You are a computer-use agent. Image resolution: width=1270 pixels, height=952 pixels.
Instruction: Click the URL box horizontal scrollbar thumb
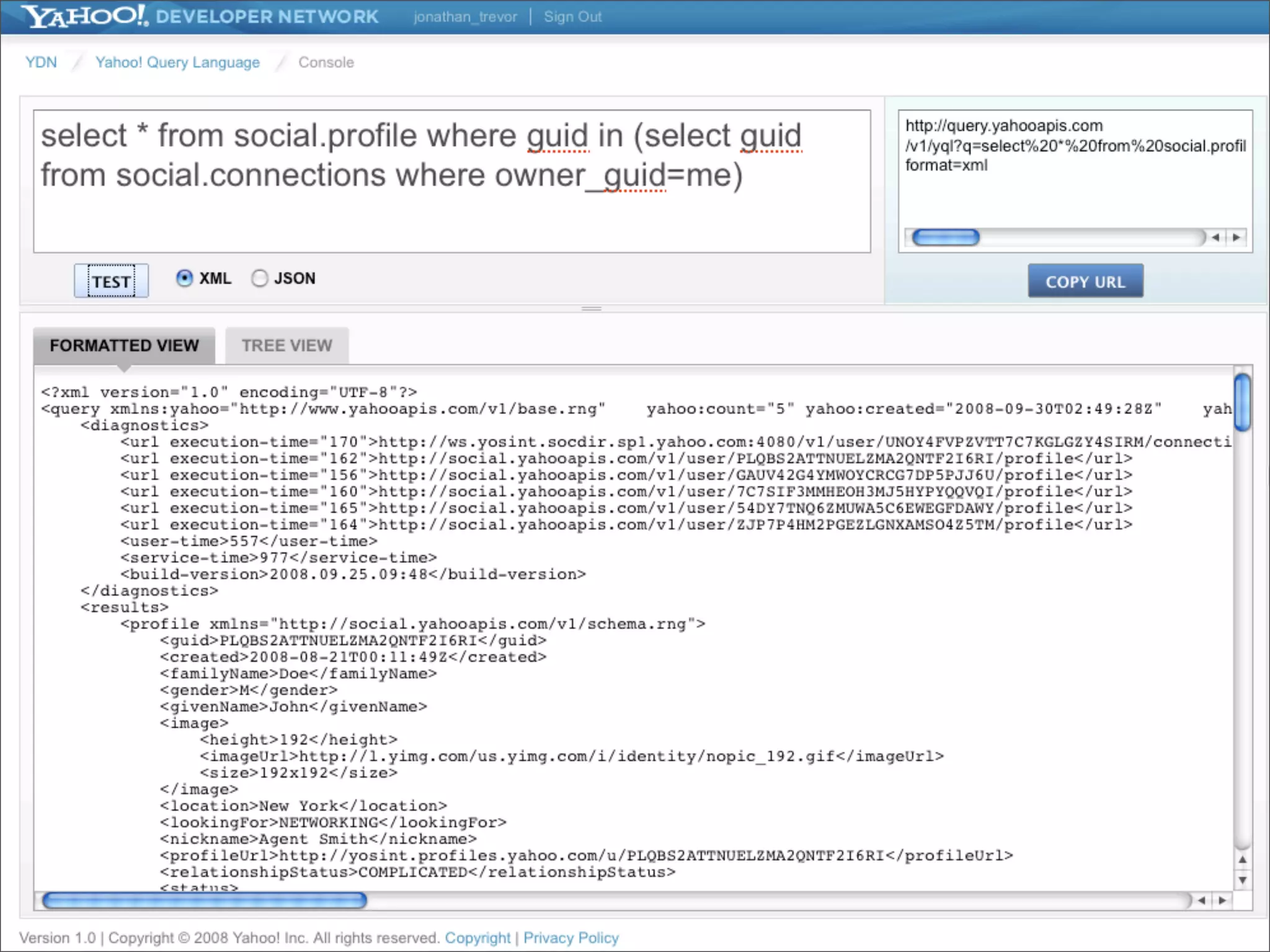[x=946, y=237]
